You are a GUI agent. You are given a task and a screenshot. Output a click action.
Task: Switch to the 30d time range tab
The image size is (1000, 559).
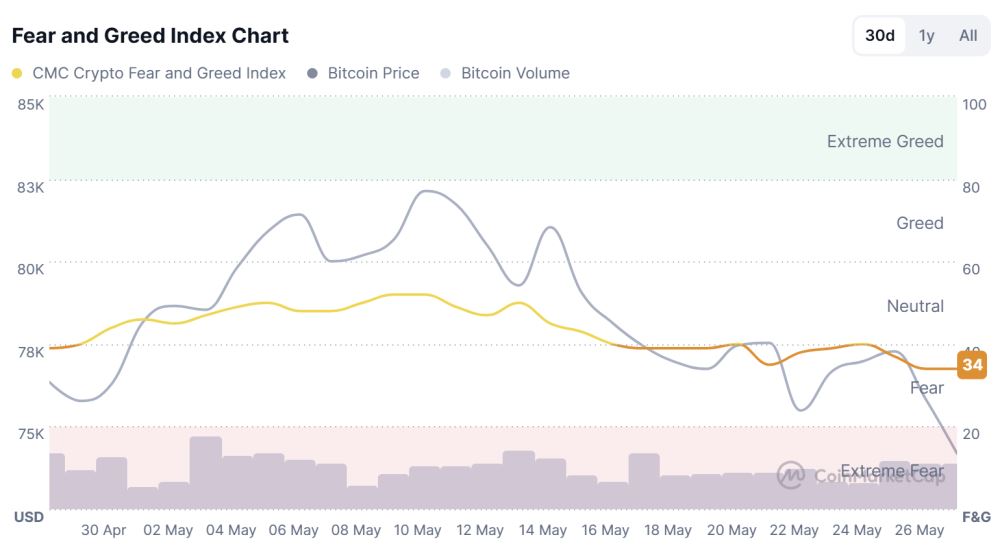point(879,36)
